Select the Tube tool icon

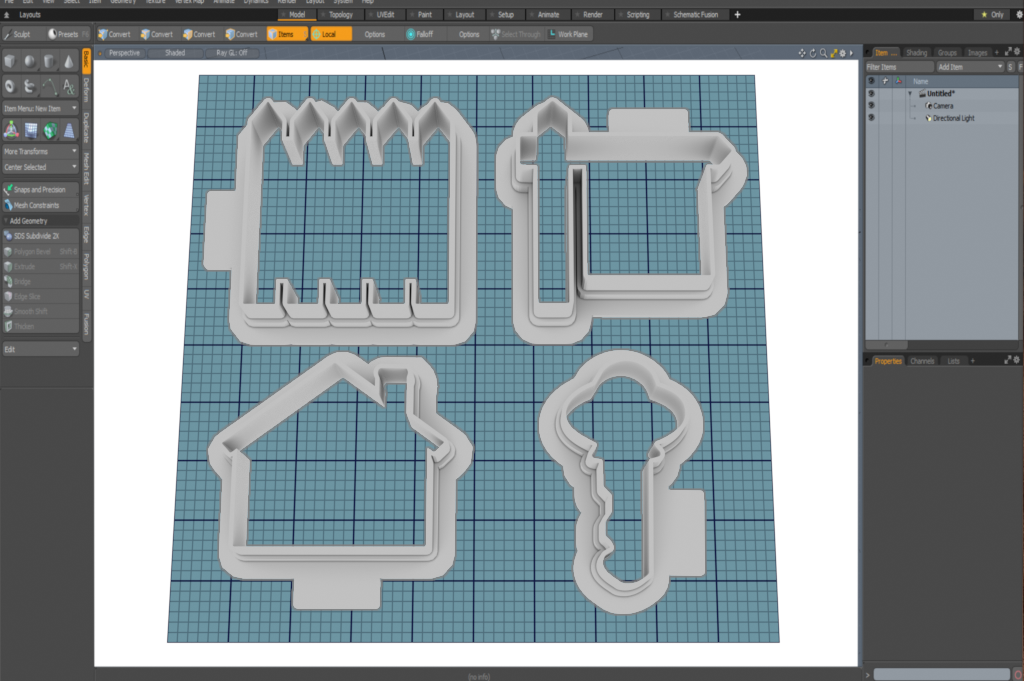point(30,86)
